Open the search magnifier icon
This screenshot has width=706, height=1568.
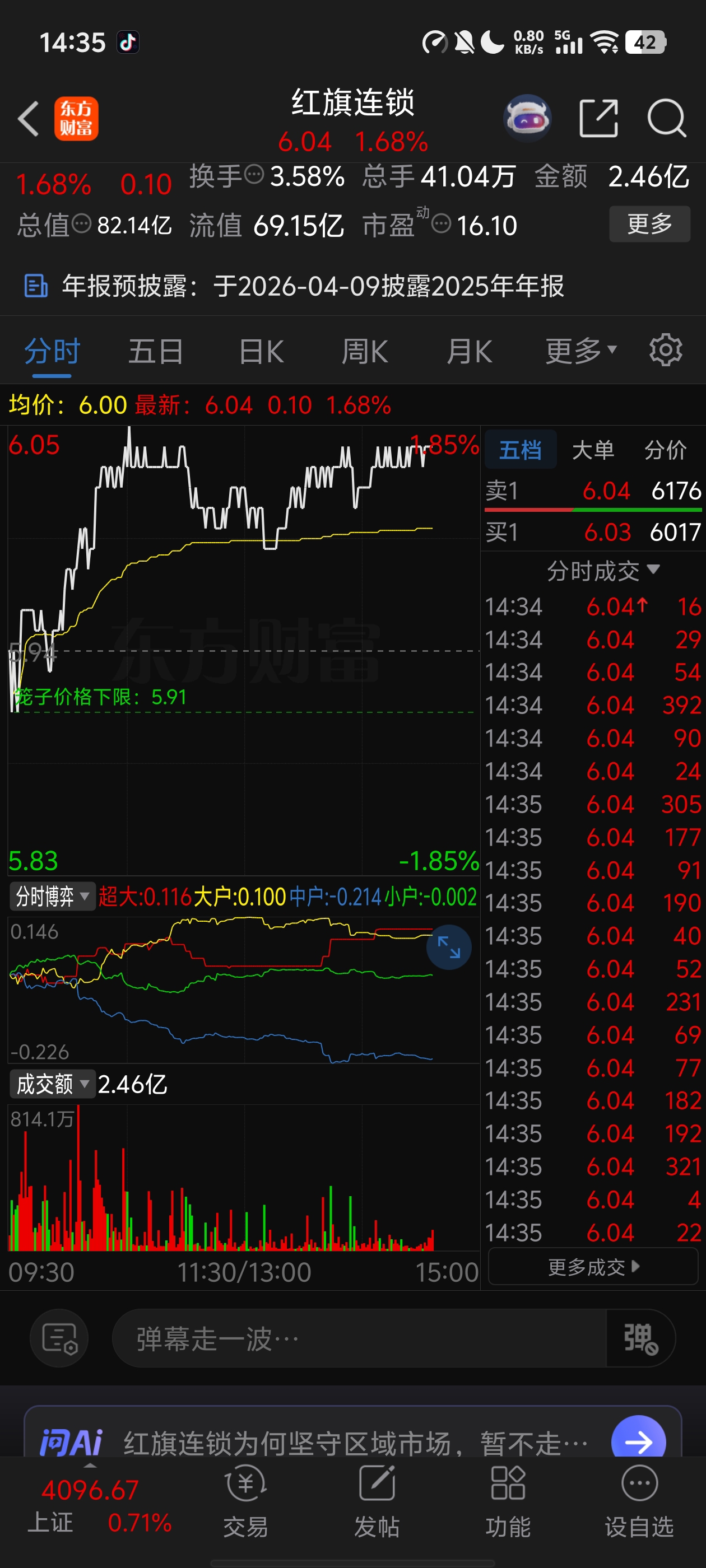(667, 118)
